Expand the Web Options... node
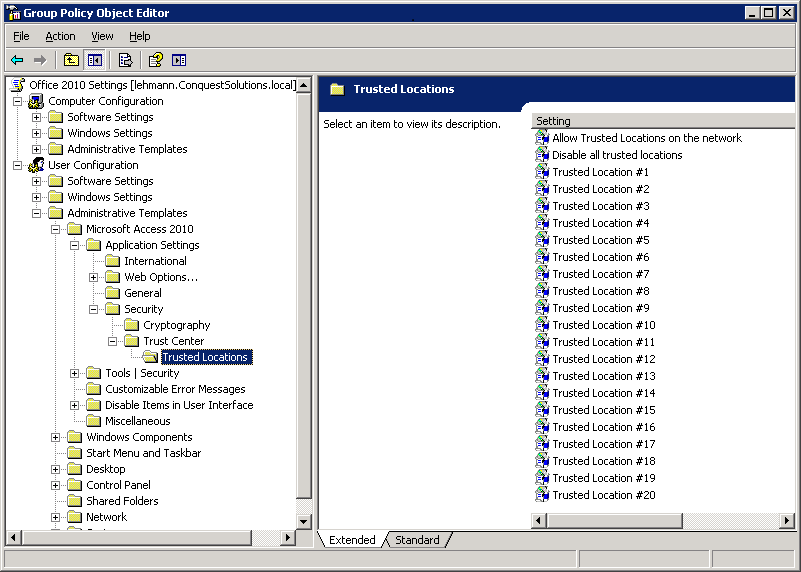The height and width of the screenshot is (572, 801). point(93,277)
